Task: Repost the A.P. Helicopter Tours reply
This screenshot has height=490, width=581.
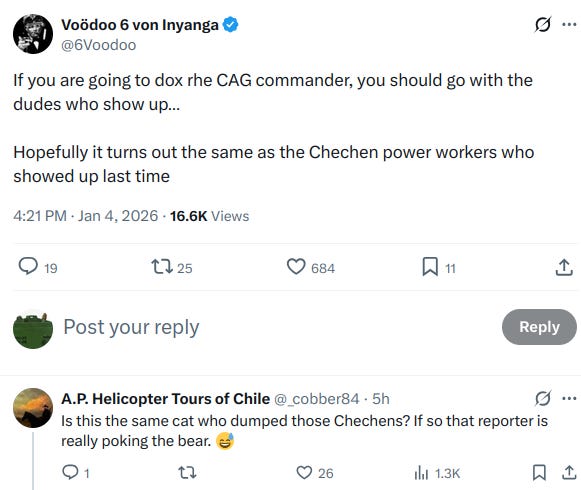Action: (x=187, y=473)
